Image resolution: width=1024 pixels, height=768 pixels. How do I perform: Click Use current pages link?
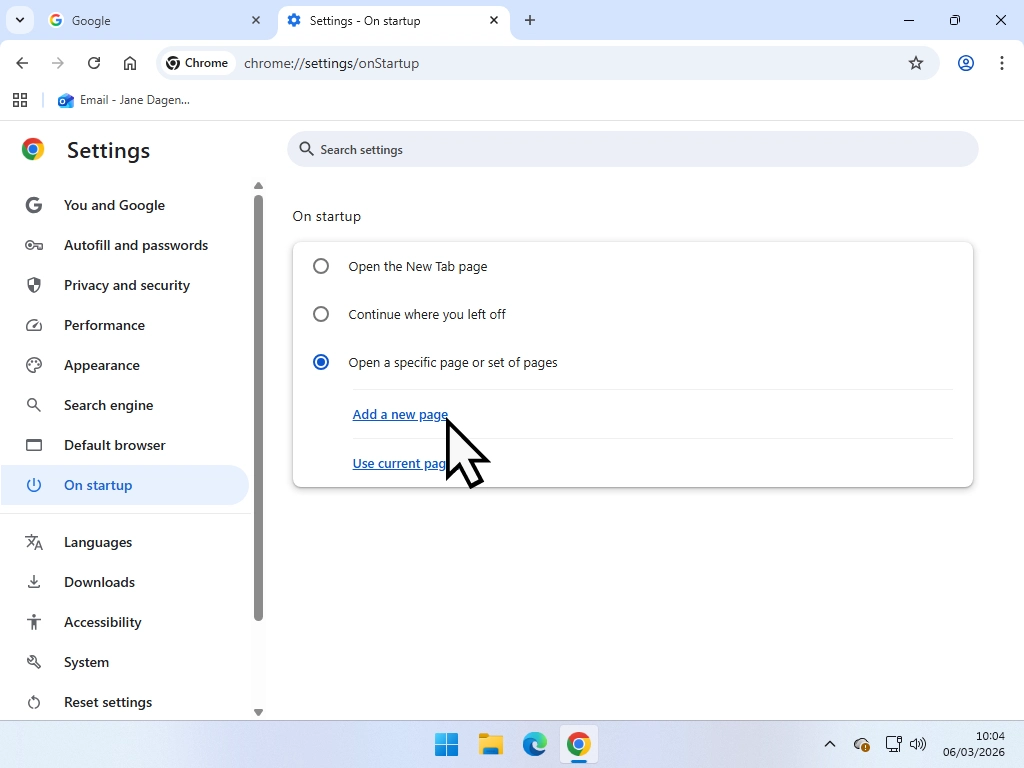coord(399,463)
